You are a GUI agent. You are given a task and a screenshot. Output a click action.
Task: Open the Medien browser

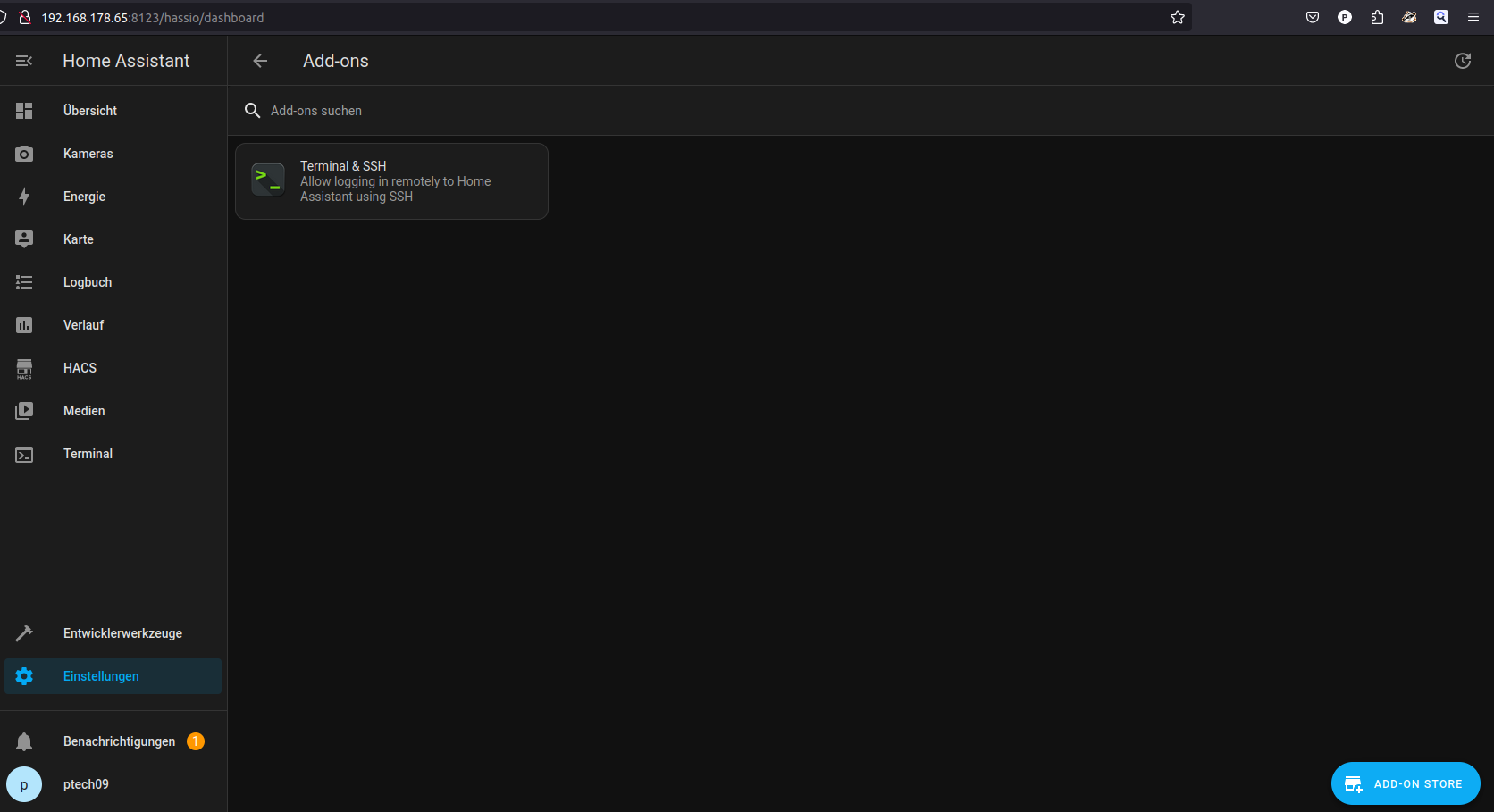pos(84,411)
